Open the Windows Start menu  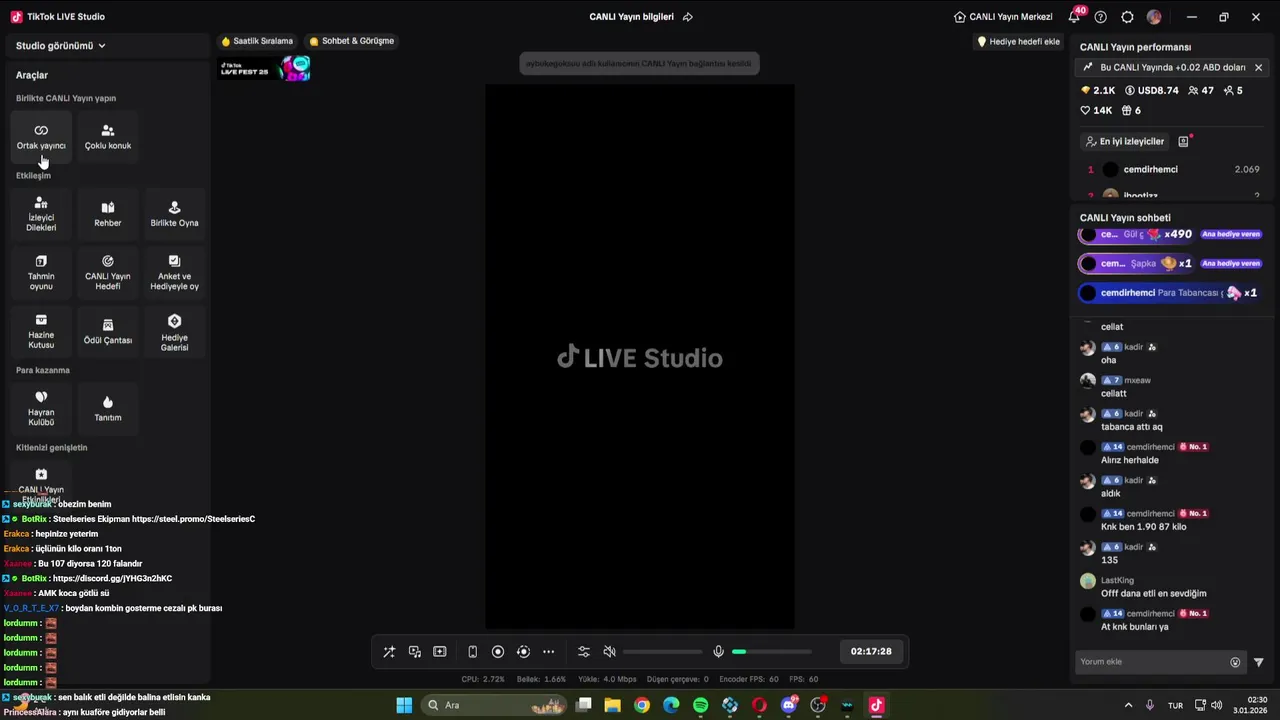(x=404, y=706)
